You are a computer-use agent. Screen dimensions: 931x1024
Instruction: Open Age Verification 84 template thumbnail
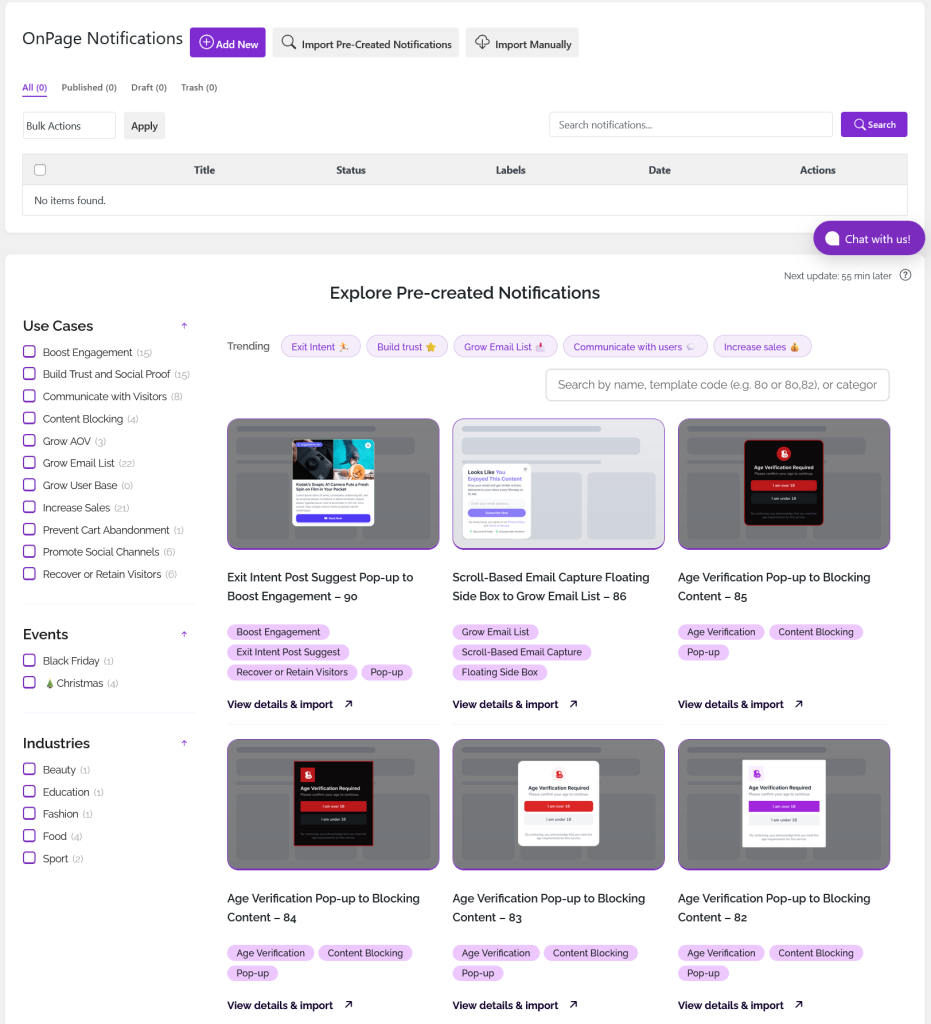(x=333, y=805)
